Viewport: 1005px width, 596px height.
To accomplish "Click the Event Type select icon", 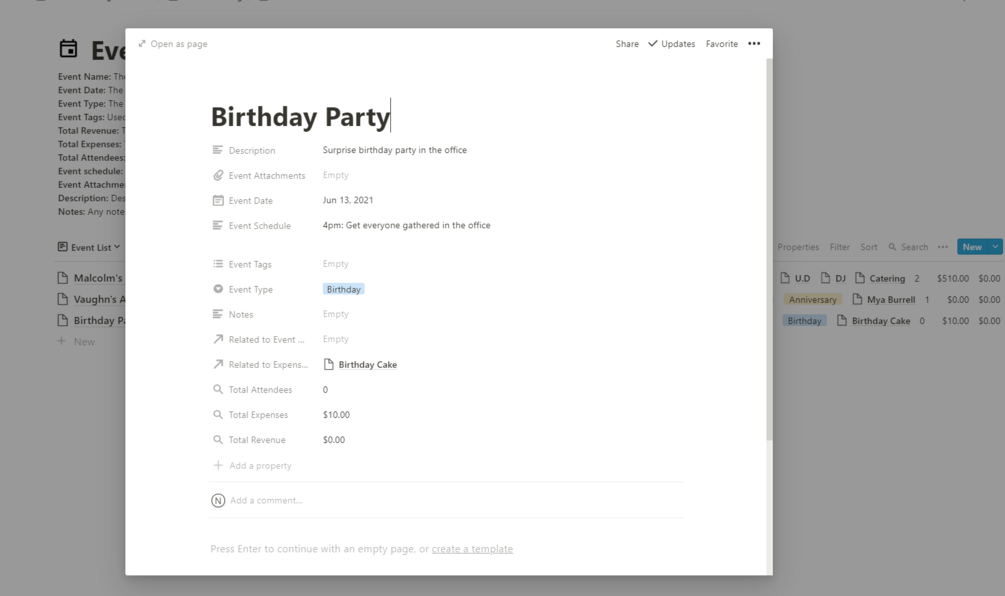I will [x=218, y=290].
